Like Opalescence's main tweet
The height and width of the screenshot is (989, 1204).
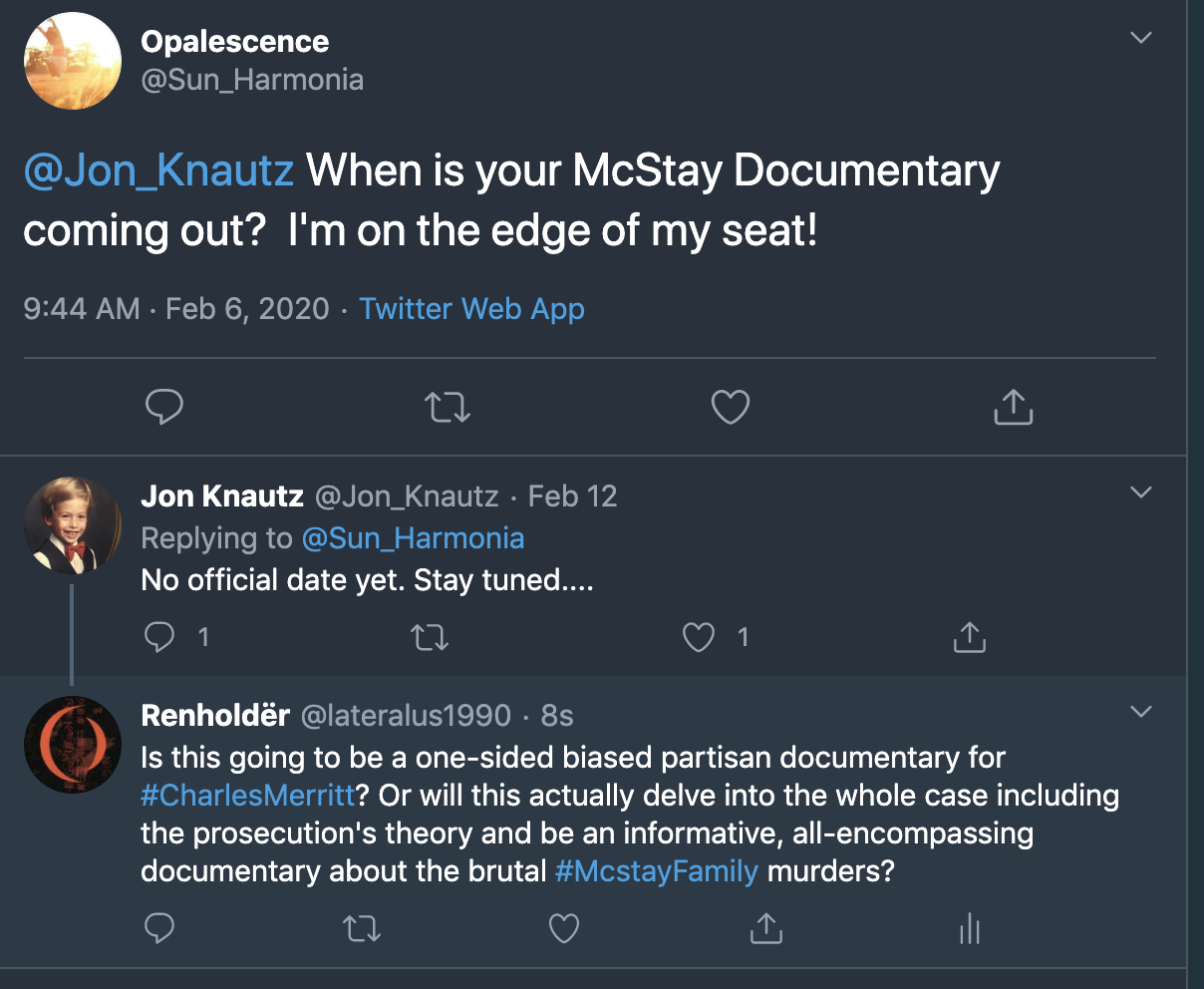730,407
